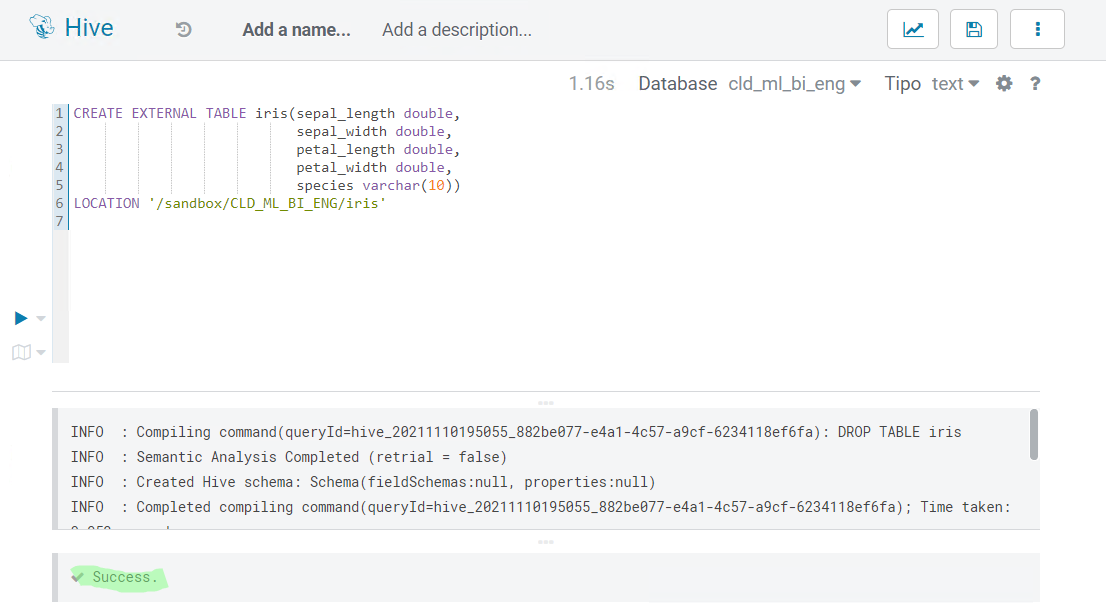The height and width of the screenshot is (614, 1106).
Task: Click the varchar(10) code in line 5
Action: [414, 185]
